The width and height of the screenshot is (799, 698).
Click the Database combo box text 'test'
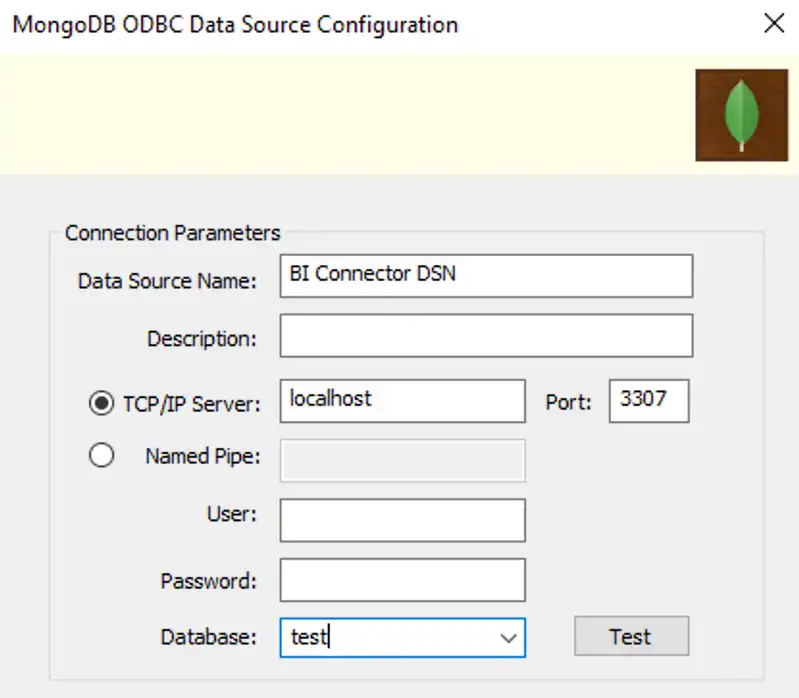coord(390,637)
